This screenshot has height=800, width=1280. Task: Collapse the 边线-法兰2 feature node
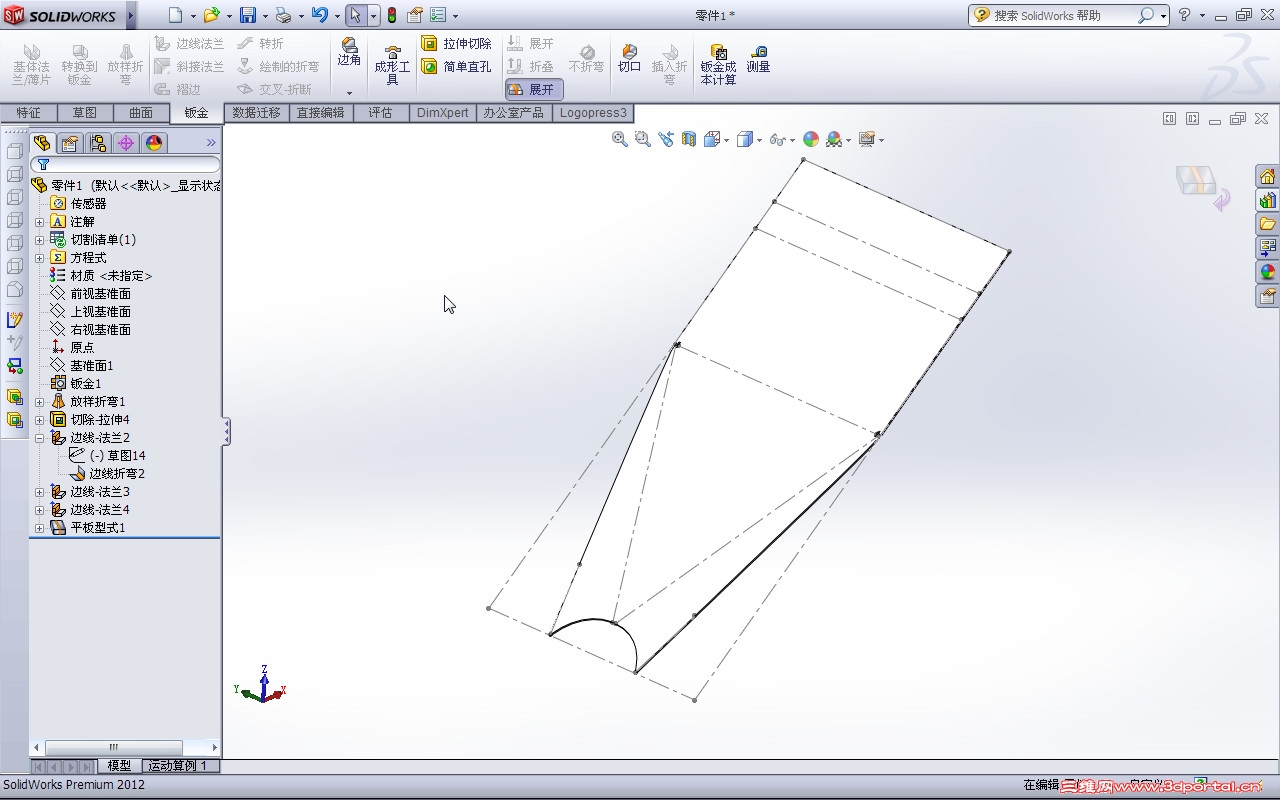pos(40,438)
